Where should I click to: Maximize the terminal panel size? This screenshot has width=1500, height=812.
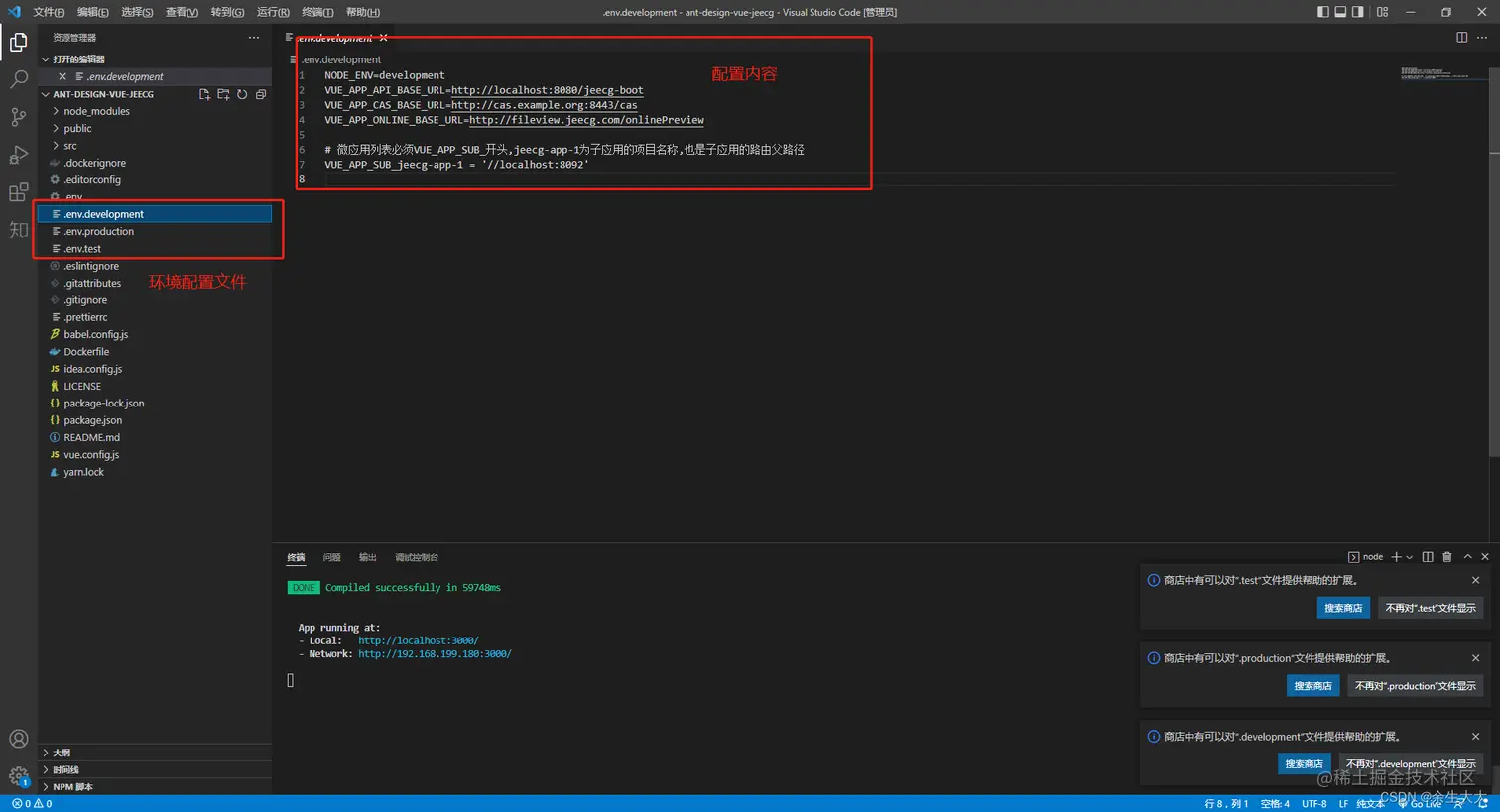tap(1467, 557)
